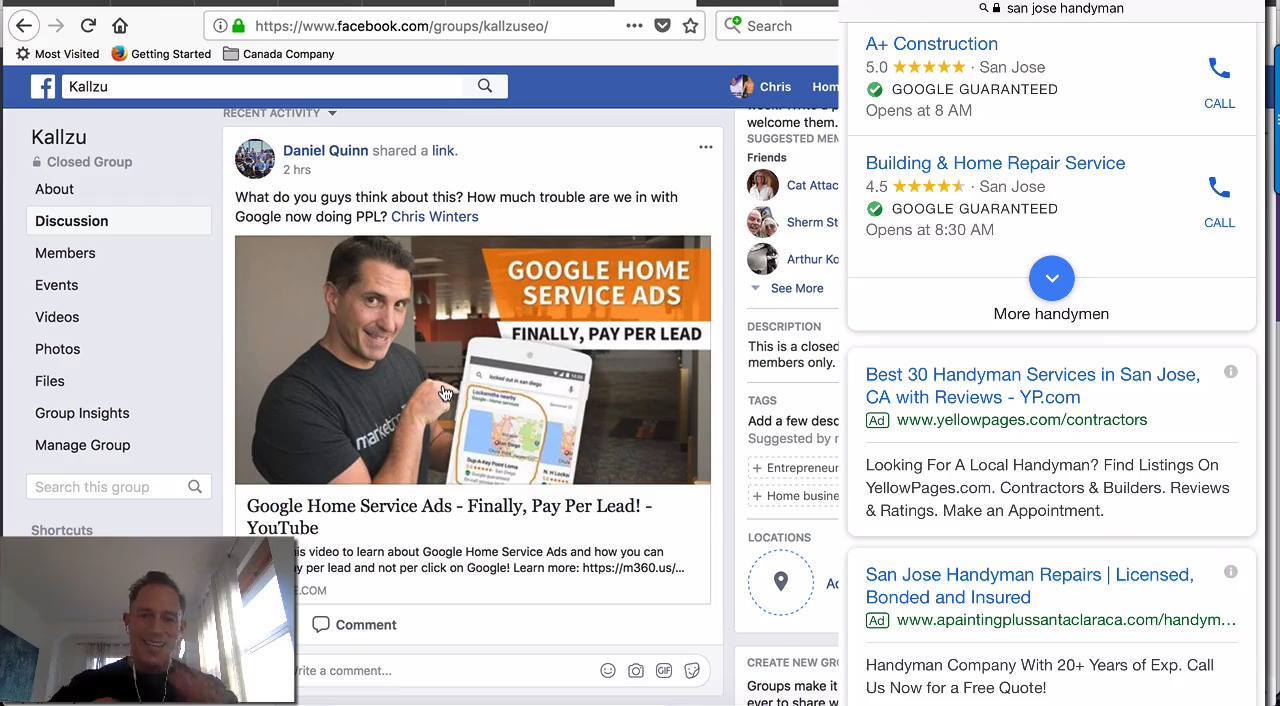Reload the page with the refresh icon
Viewport: 1280px width, 706px height.
(x=88, y=25)
